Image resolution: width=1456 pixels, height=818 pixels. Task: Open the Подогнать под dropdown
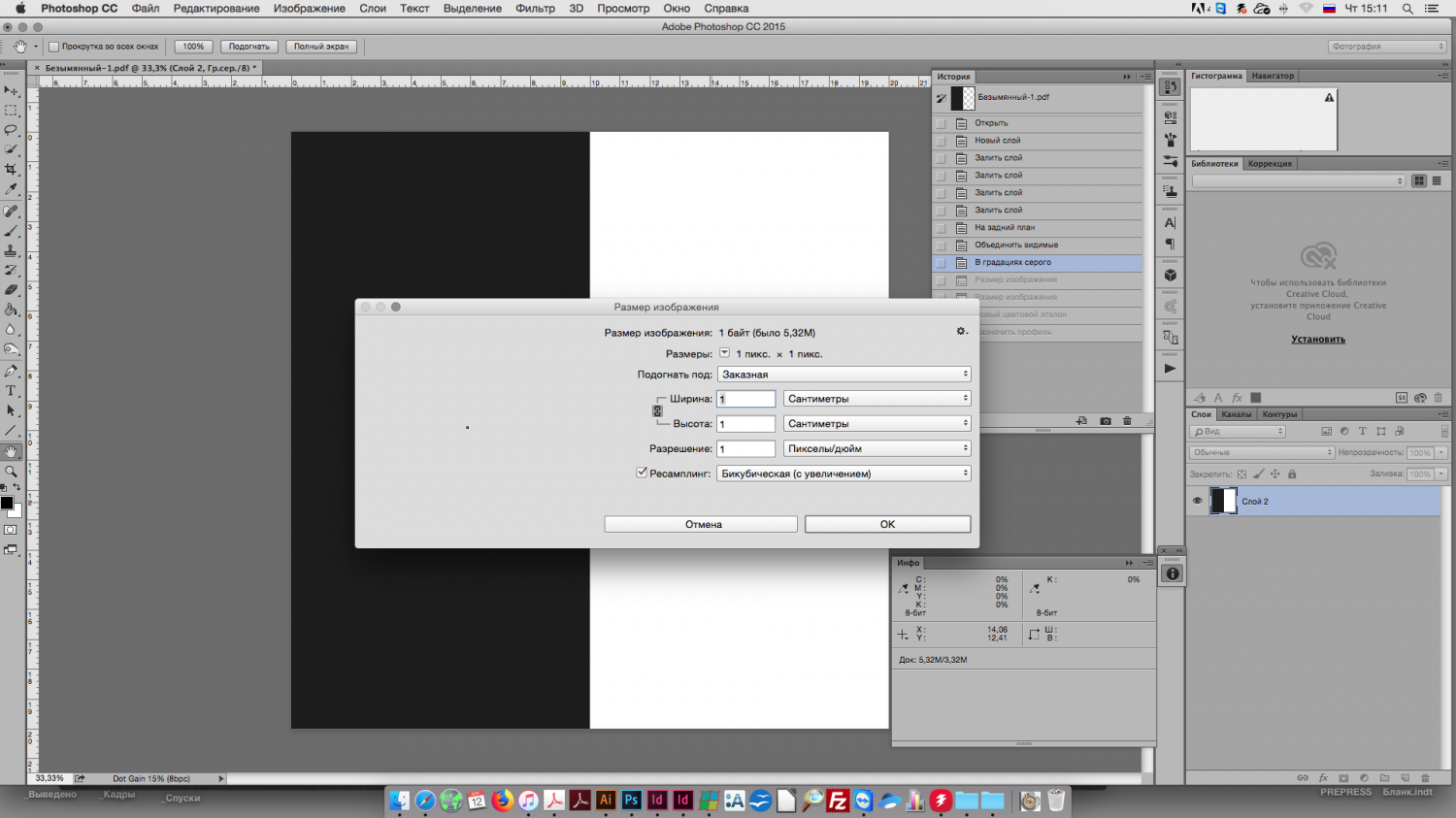pos(844,374)
